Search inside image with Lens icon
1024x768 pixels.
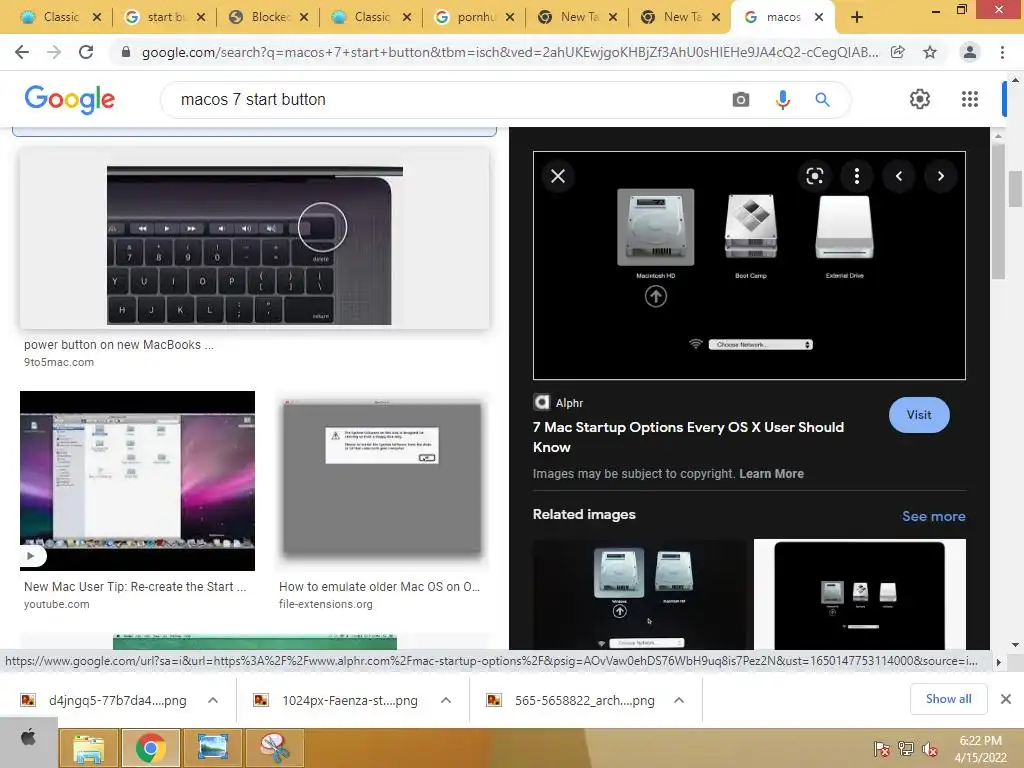click(x=814, y=176)
